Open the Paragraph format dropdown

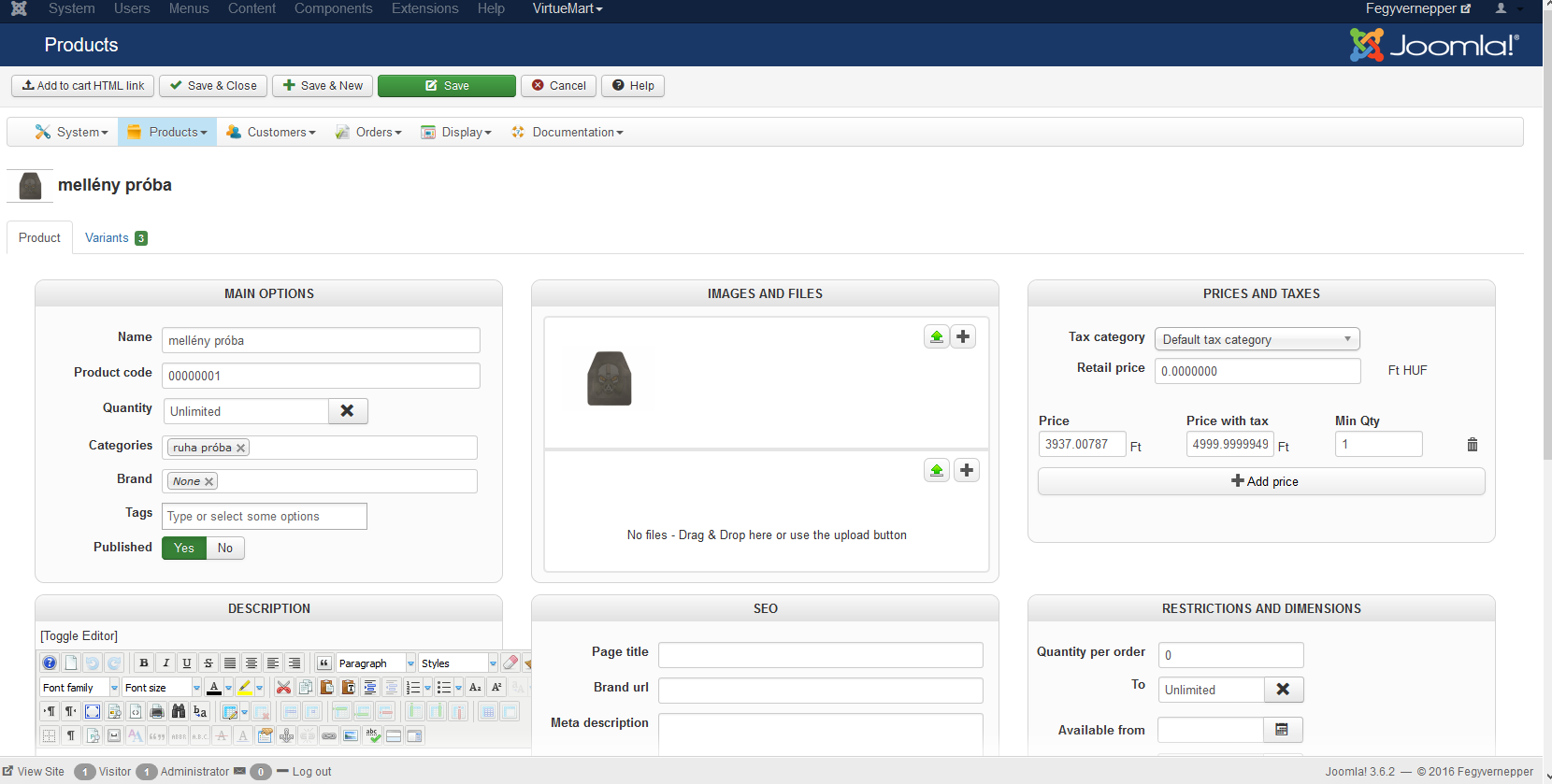[x=377, y=663]
